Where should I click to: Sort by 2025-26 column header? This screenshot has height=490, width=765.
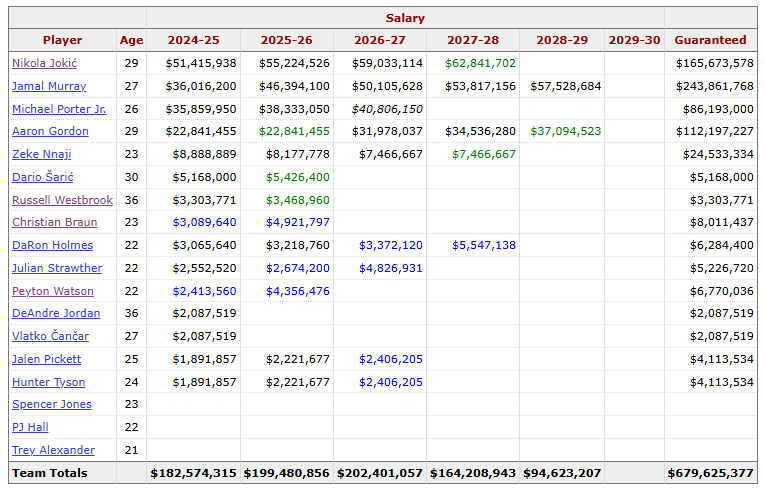(x=286, y=40)
